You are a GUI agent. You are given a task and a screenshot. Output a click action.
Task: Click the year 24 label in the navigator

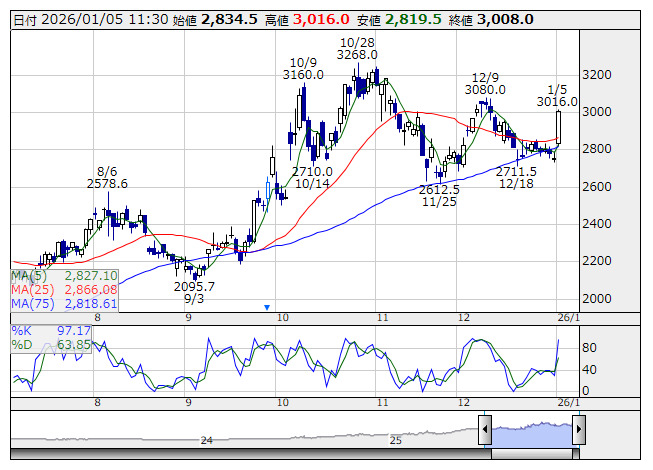pyautogui.click(x=207, y=440)
